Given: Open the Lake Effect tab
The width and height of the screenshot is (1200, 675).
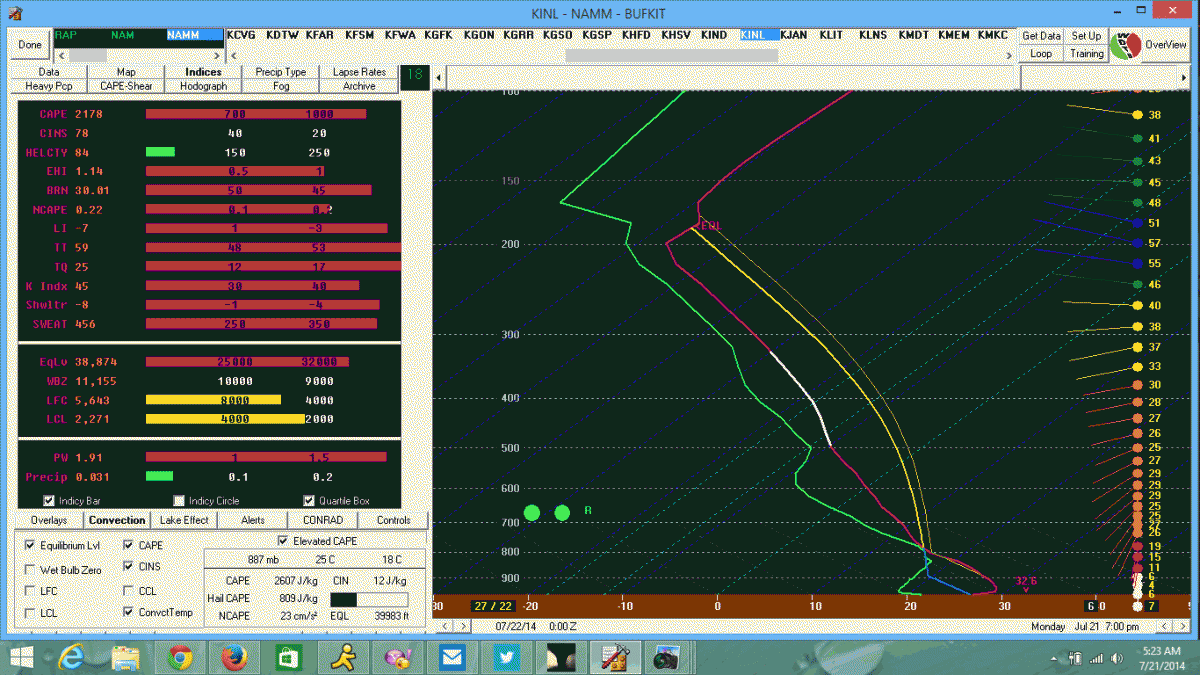Looking at the screenshot, I should (184, 520).
